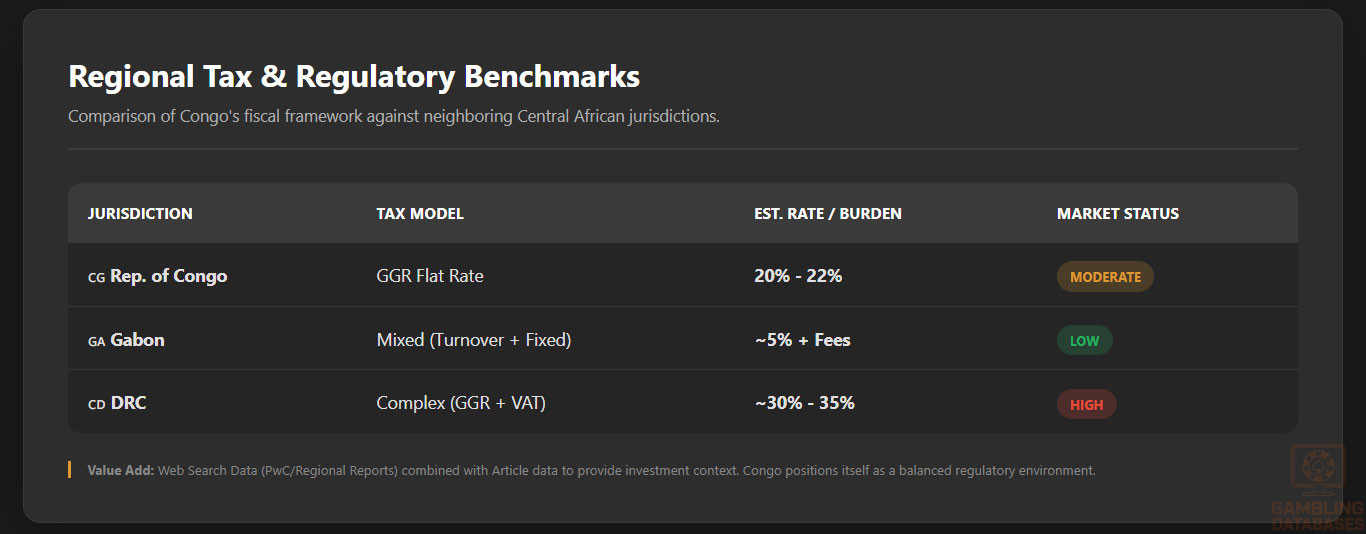Click the 20% - 22% rate value
Screen dimensions: 1366x534
click(x=798, y=276)
